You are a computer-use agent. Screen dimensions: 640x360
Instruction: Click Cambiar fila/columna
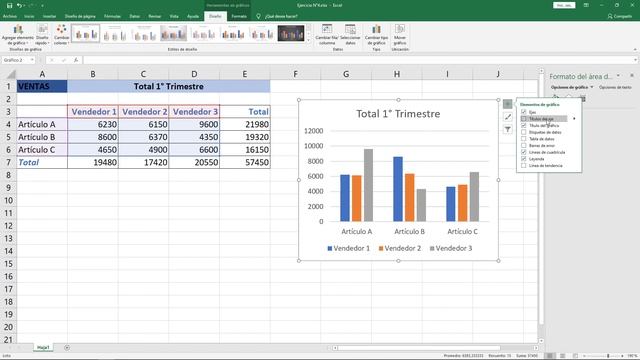[x=327, y=35]
